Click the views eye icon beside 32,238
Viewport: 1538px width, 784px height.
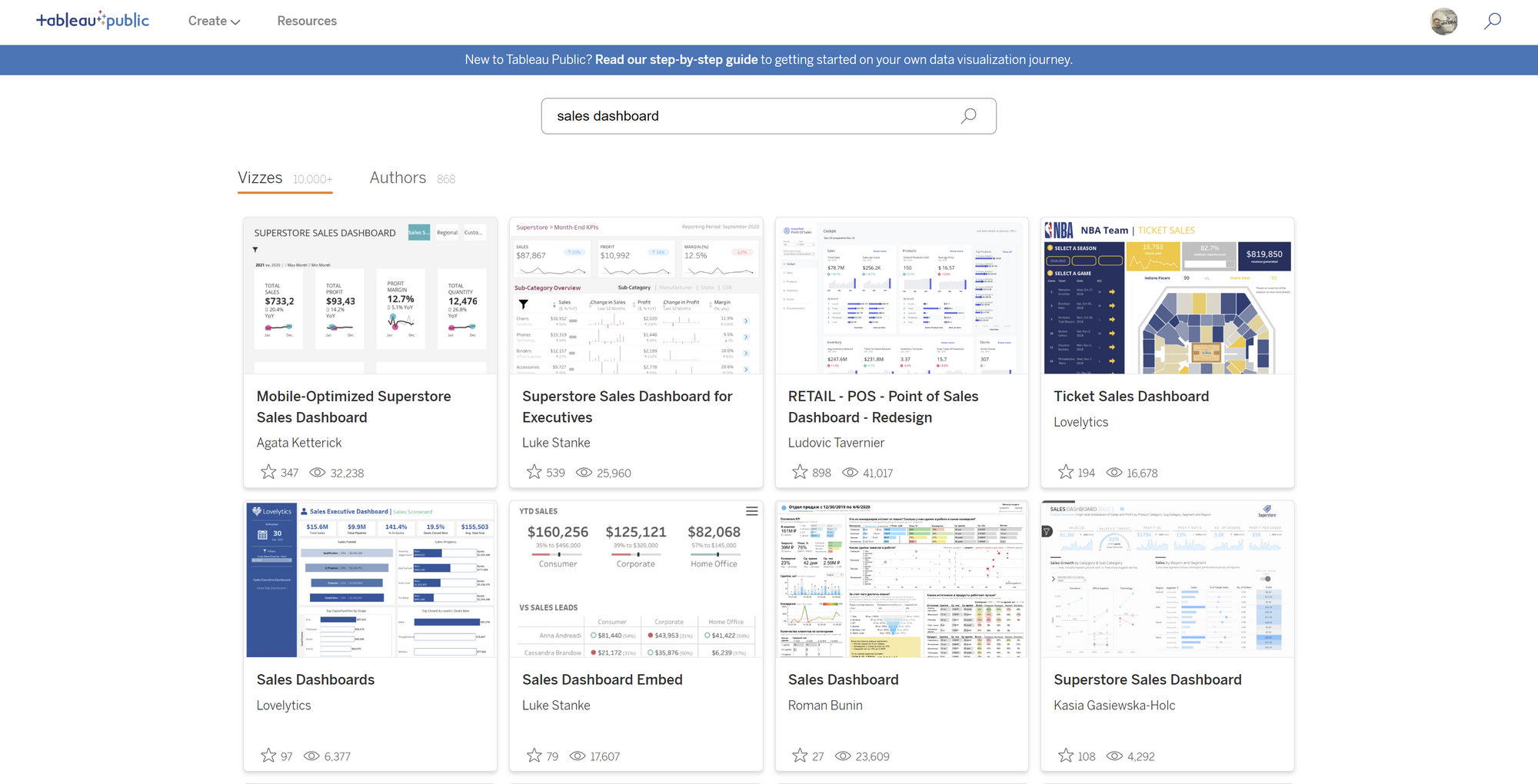[318, 473]
